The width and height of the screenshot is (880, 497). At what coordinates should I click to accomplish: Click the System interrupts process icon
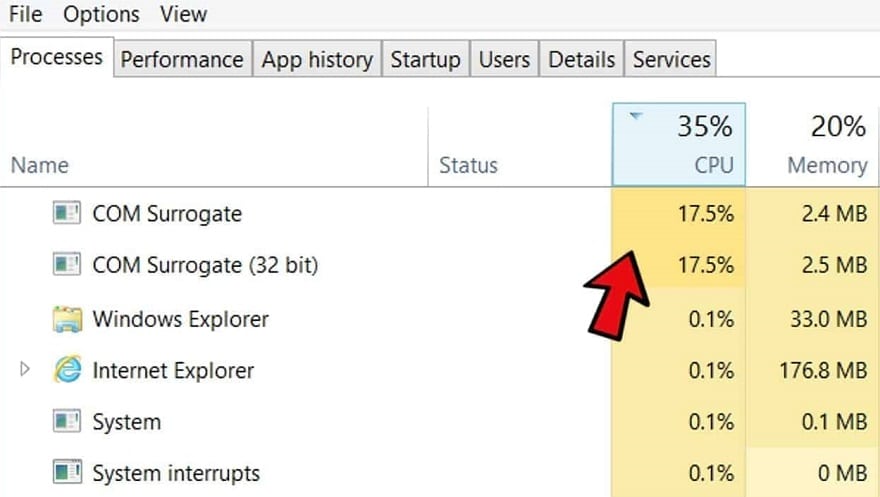[67, 472]
